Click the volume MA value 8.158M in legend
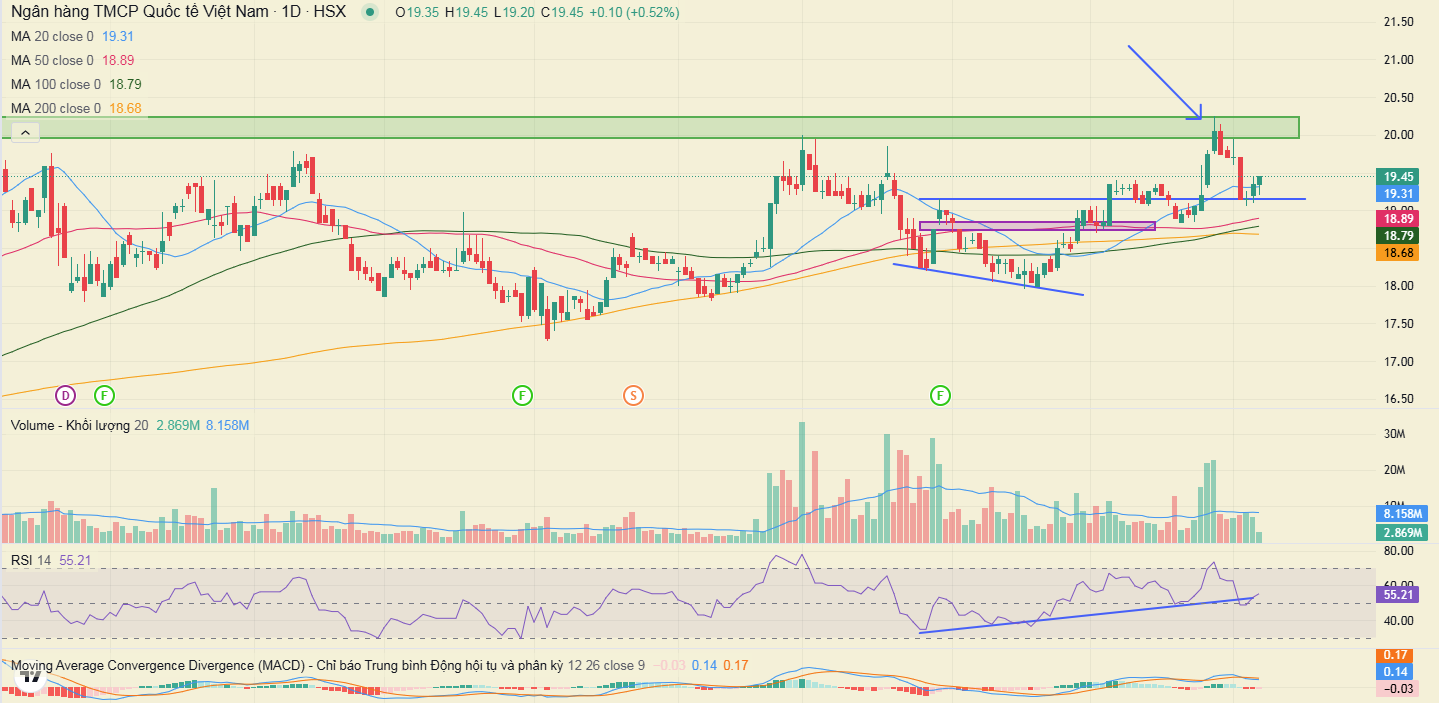Image resolution: width=1439 pixels, height=703 pixels. tap(227, 425)
